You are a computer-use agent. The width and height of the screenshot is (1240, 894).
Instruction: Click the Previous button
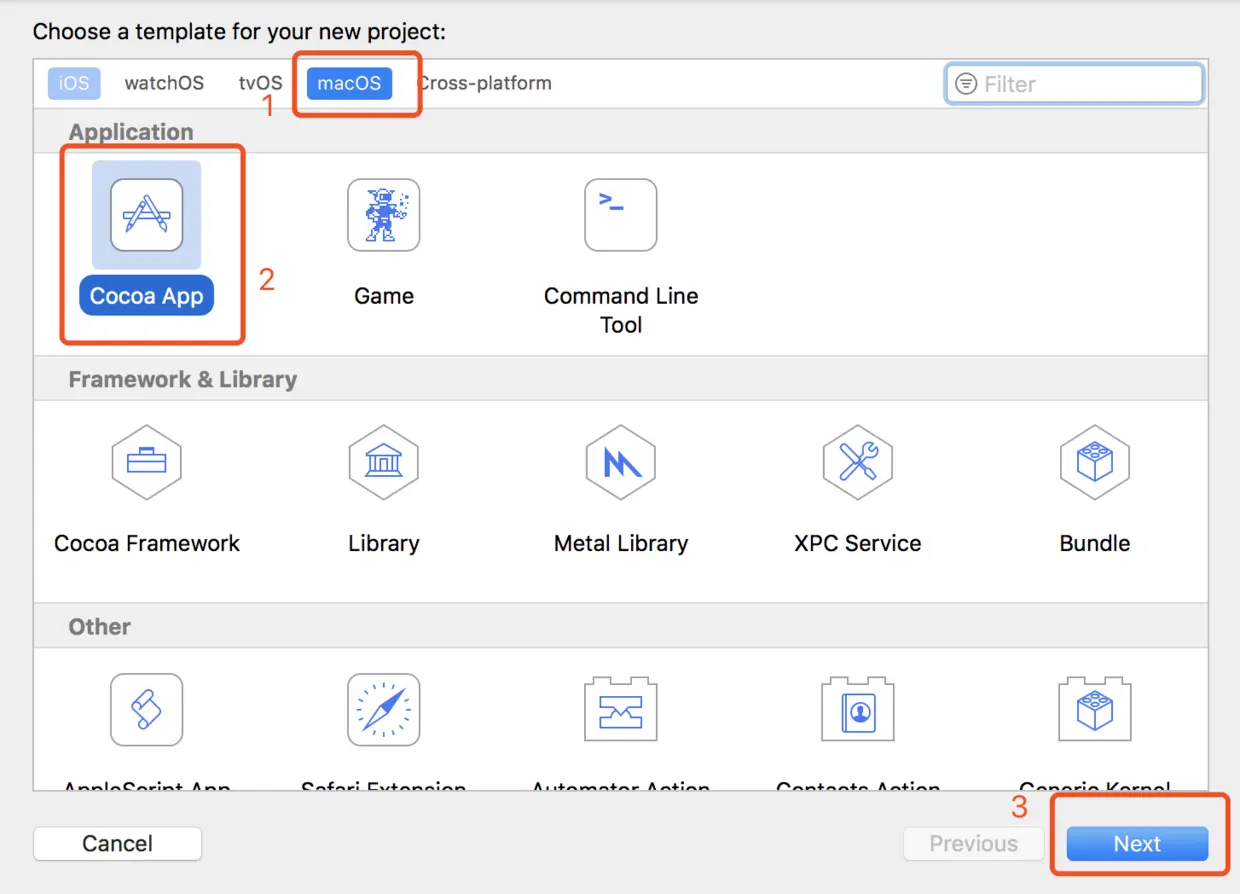coord(974,844)
